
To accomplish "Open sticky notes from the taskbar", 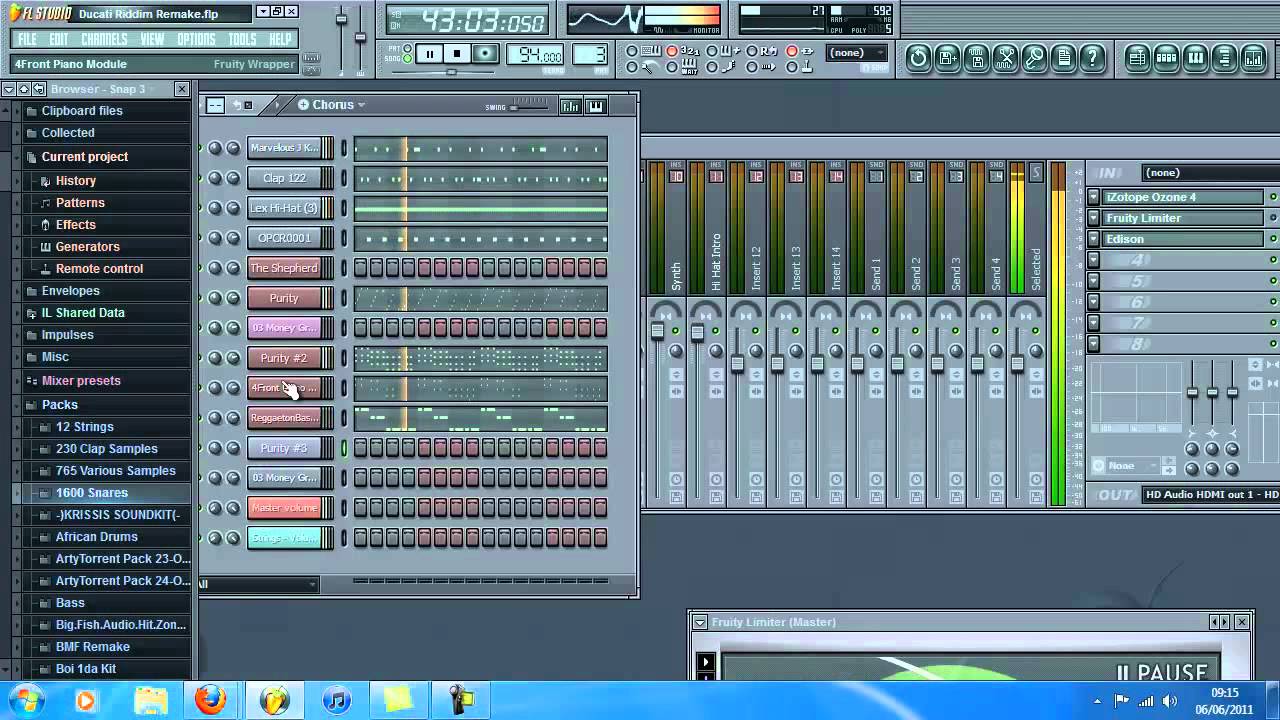I will (398, 700).
